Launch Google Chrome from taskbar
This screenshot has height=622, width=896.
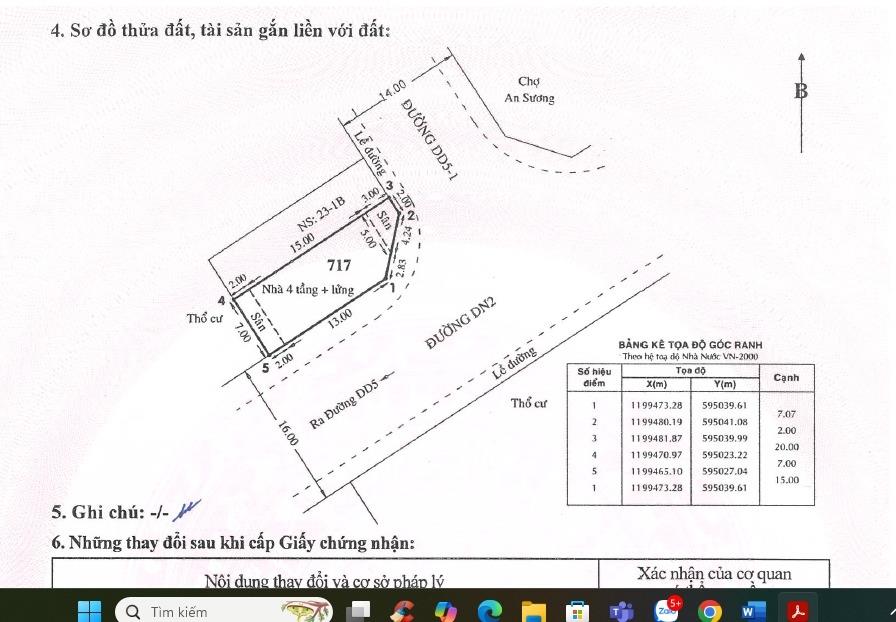tap(710, 610)
